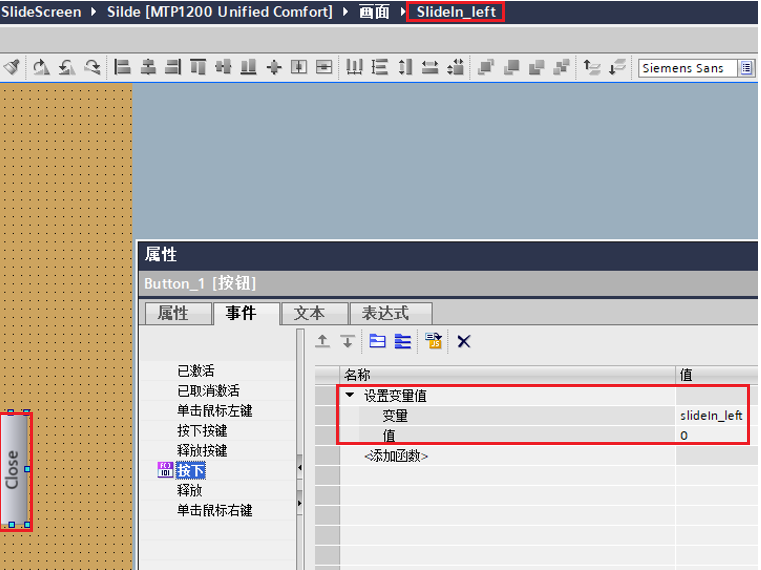Switch to the 文本 tab
This screenshot has height=570, width=761.
[309, 313]
